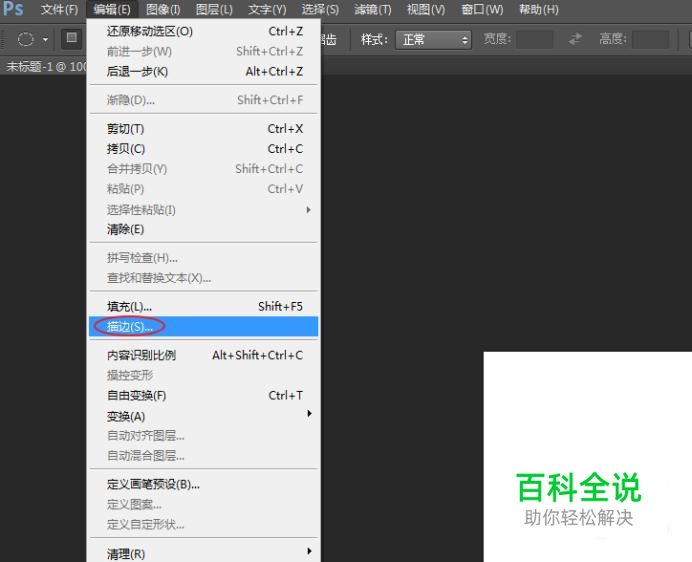Click the Photoshop Ps logo icon
Image resolution: width=692 pixels, height=562 pixels.
tap(13, 9)
